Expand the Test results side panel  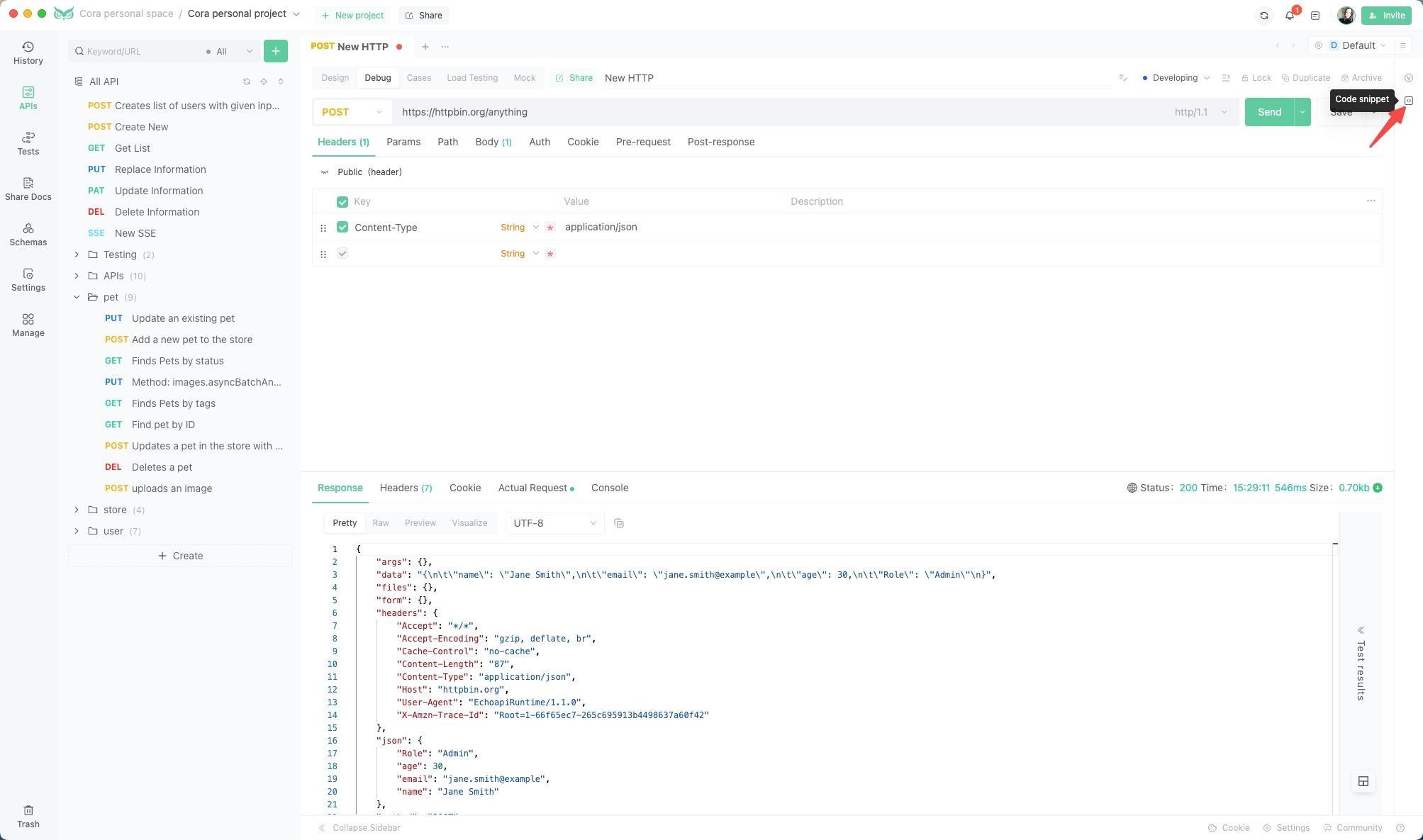(1361, 663)
